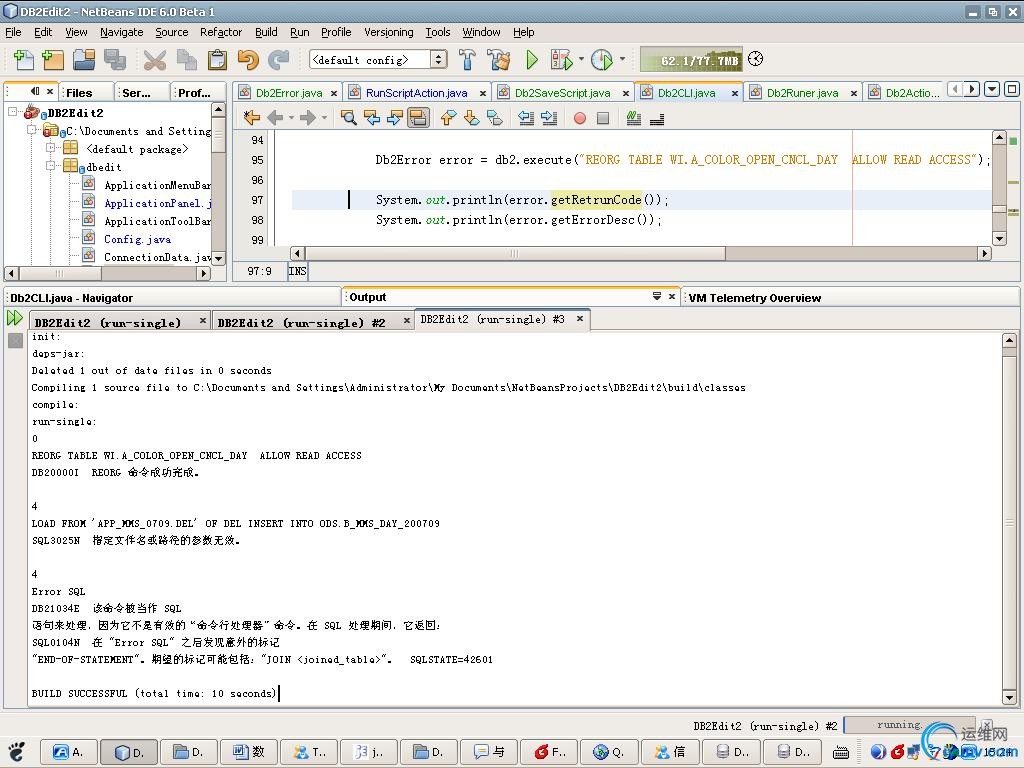
Task: Toggle Highlight Search in editor toolbar
Action: point(419,118)
